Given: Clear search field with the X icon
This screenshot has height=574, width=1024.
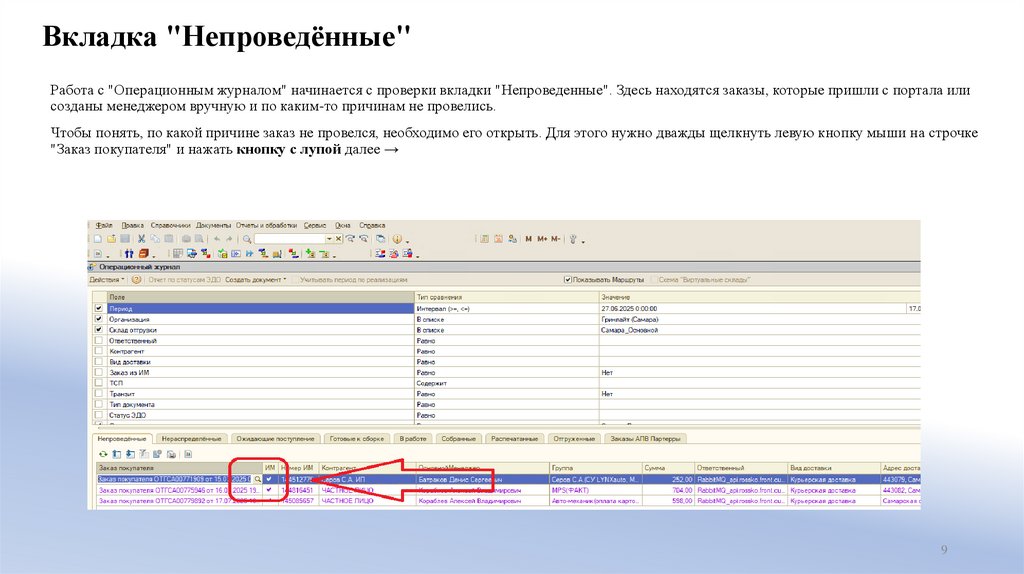Looking at the screenshot, I should [338, 239].
